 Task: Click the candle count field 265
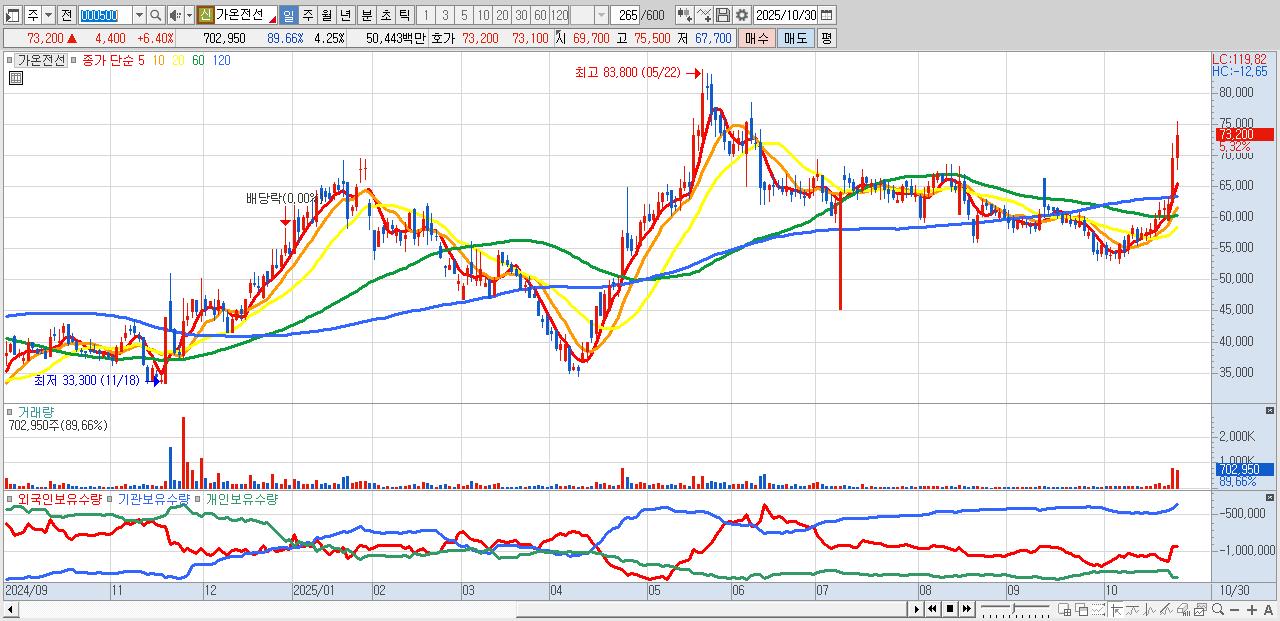[627, 15]
